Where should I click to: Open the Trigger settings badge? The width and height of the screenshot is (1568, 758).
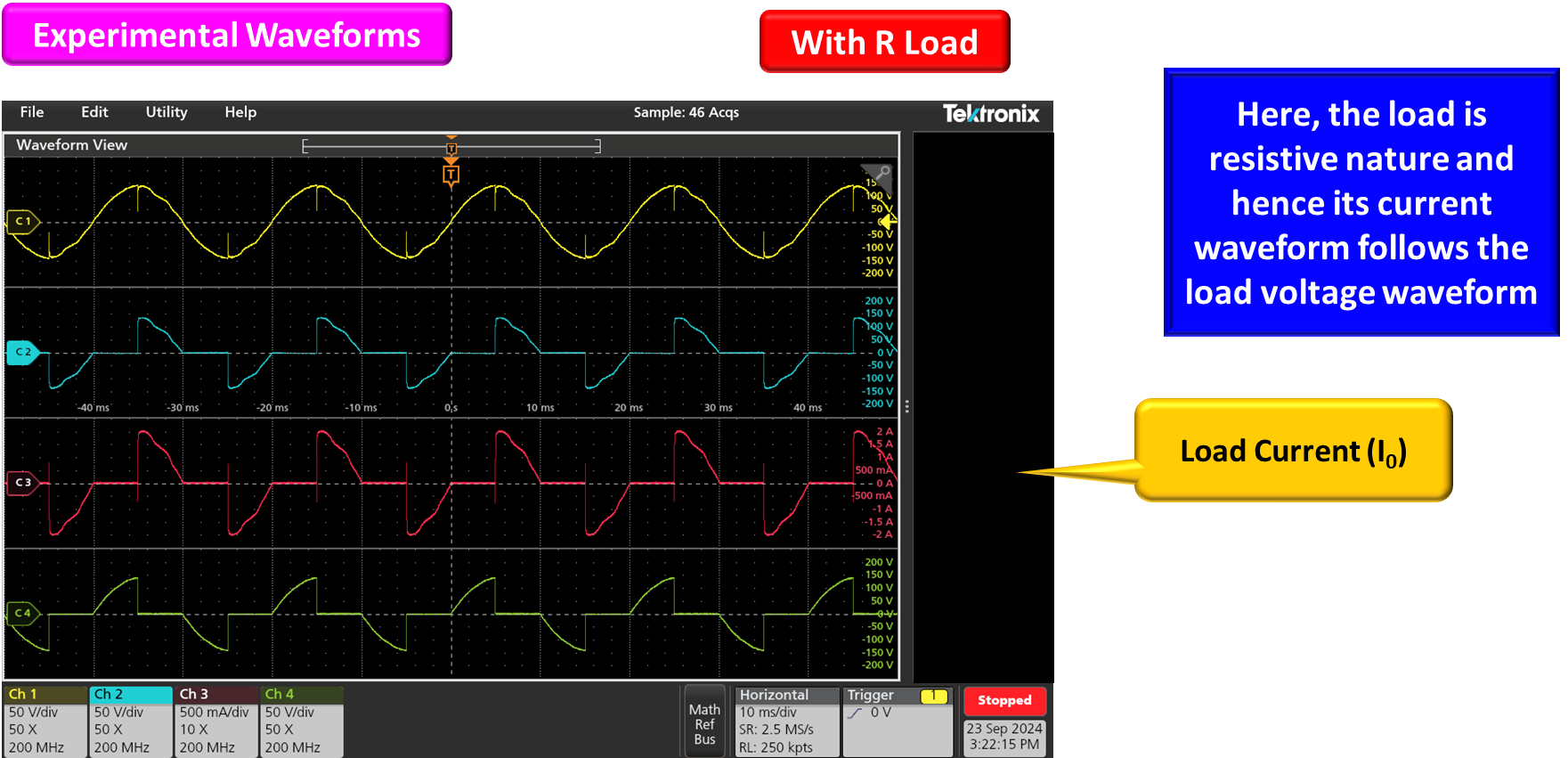pos(897,721)
